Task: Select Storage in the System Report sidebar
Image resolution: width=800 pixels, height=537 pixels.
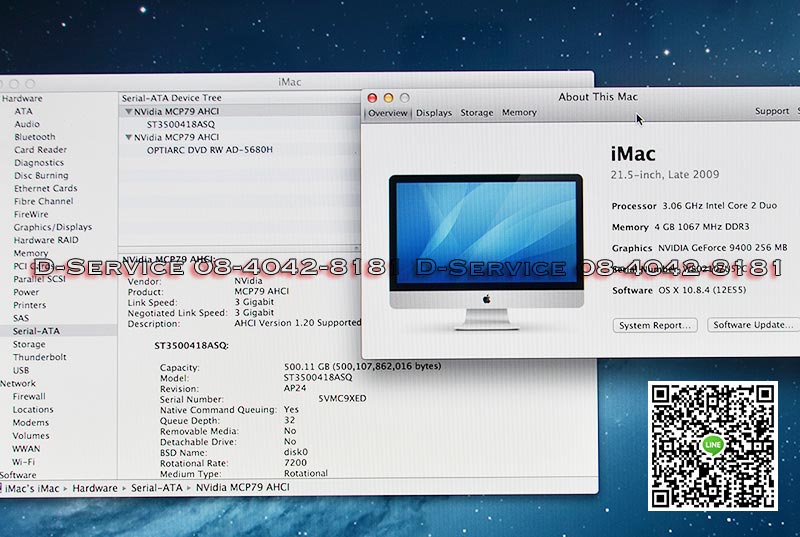Action: (x=29, y=344)
